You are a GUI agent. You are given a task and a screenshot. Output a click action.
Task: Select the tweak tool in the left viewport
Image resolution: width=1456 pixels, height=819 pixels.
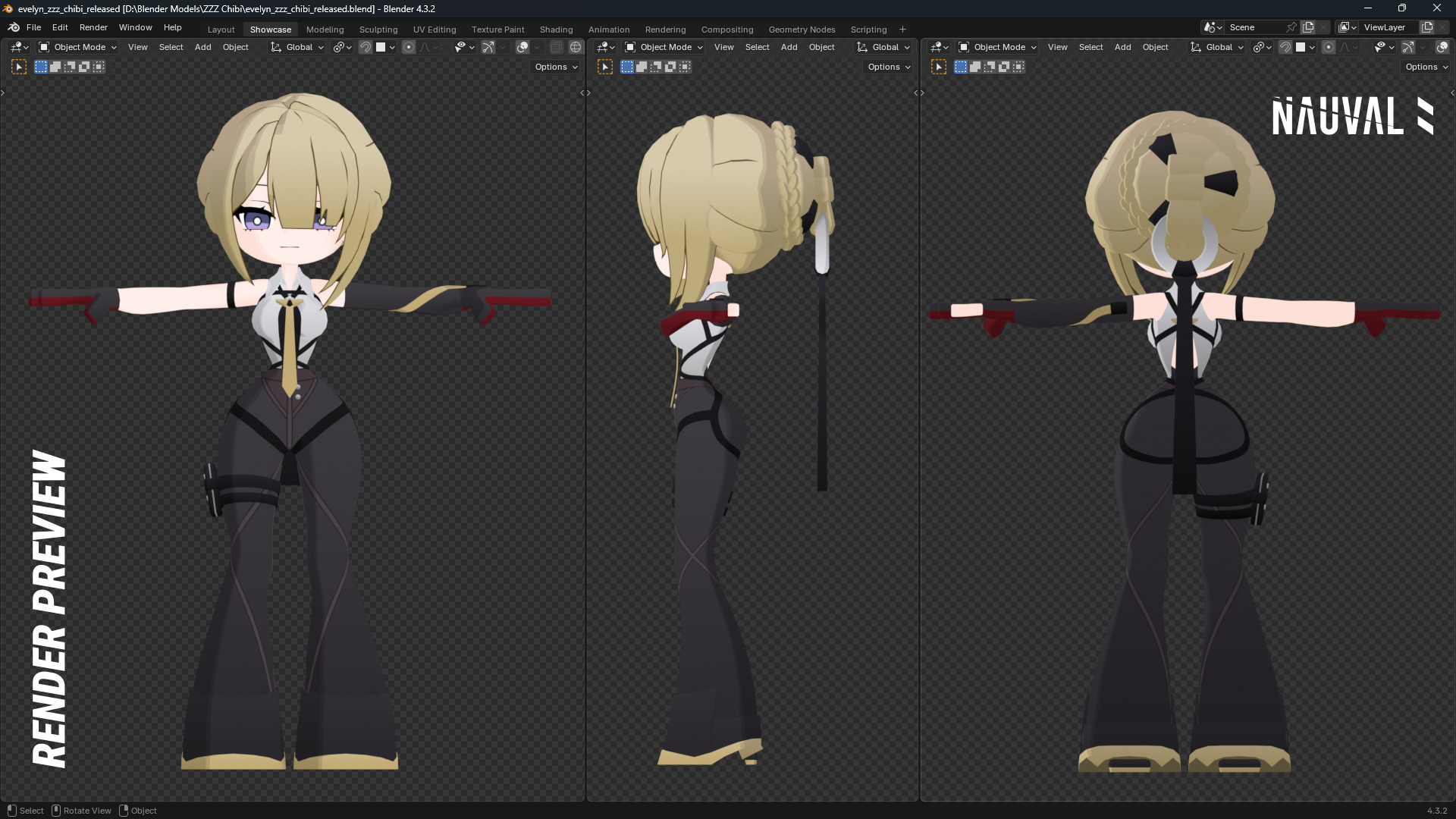click(19, 67)
